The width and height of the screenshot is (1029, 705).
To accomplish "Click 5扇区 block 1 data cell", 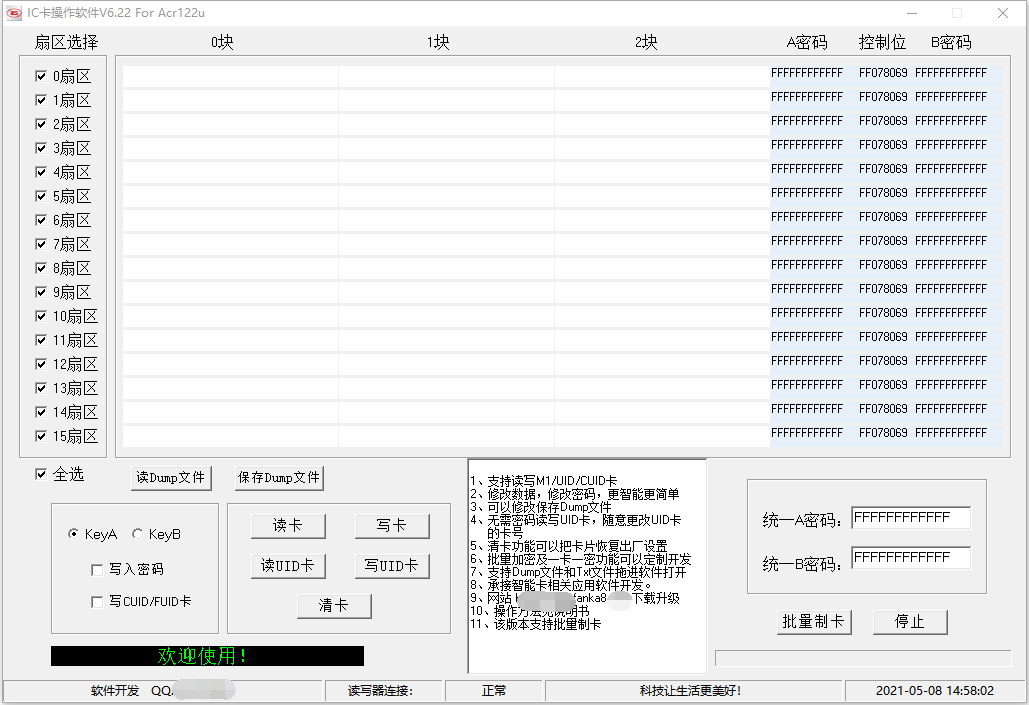I will click(446, 196).
